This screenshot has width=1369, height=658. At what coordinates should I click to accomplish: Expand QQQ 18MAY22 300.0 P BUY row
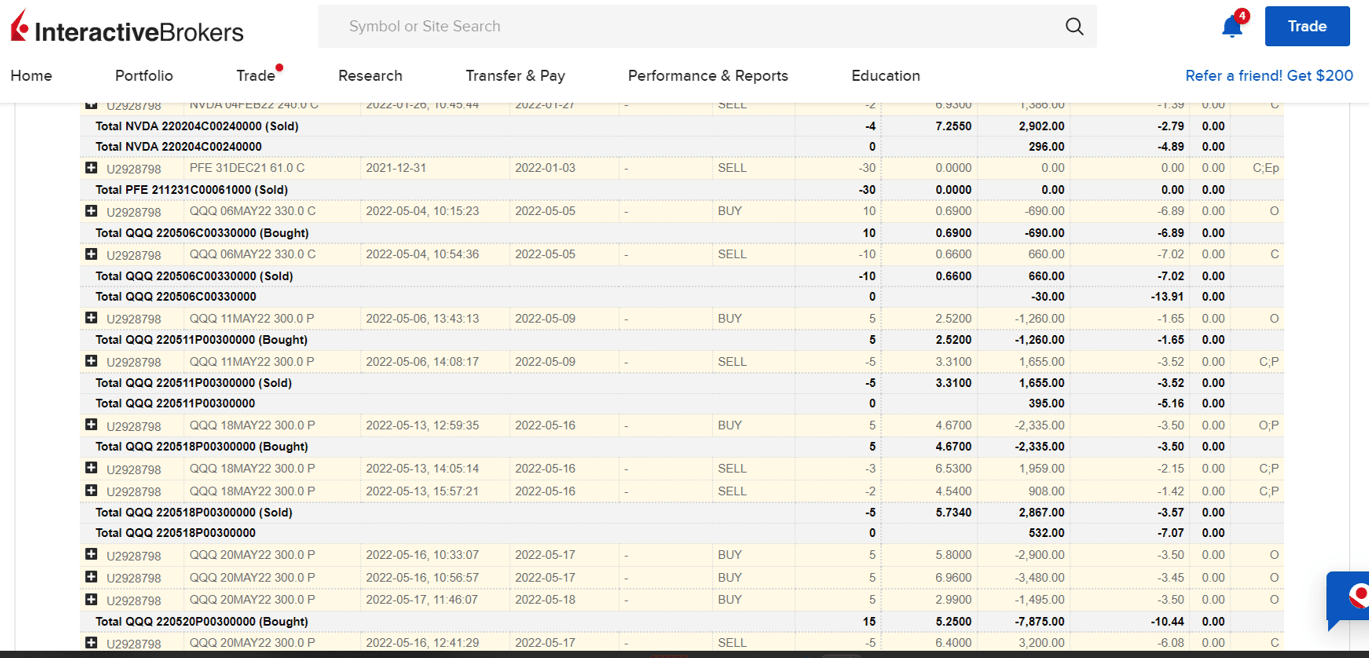point(91,425)
